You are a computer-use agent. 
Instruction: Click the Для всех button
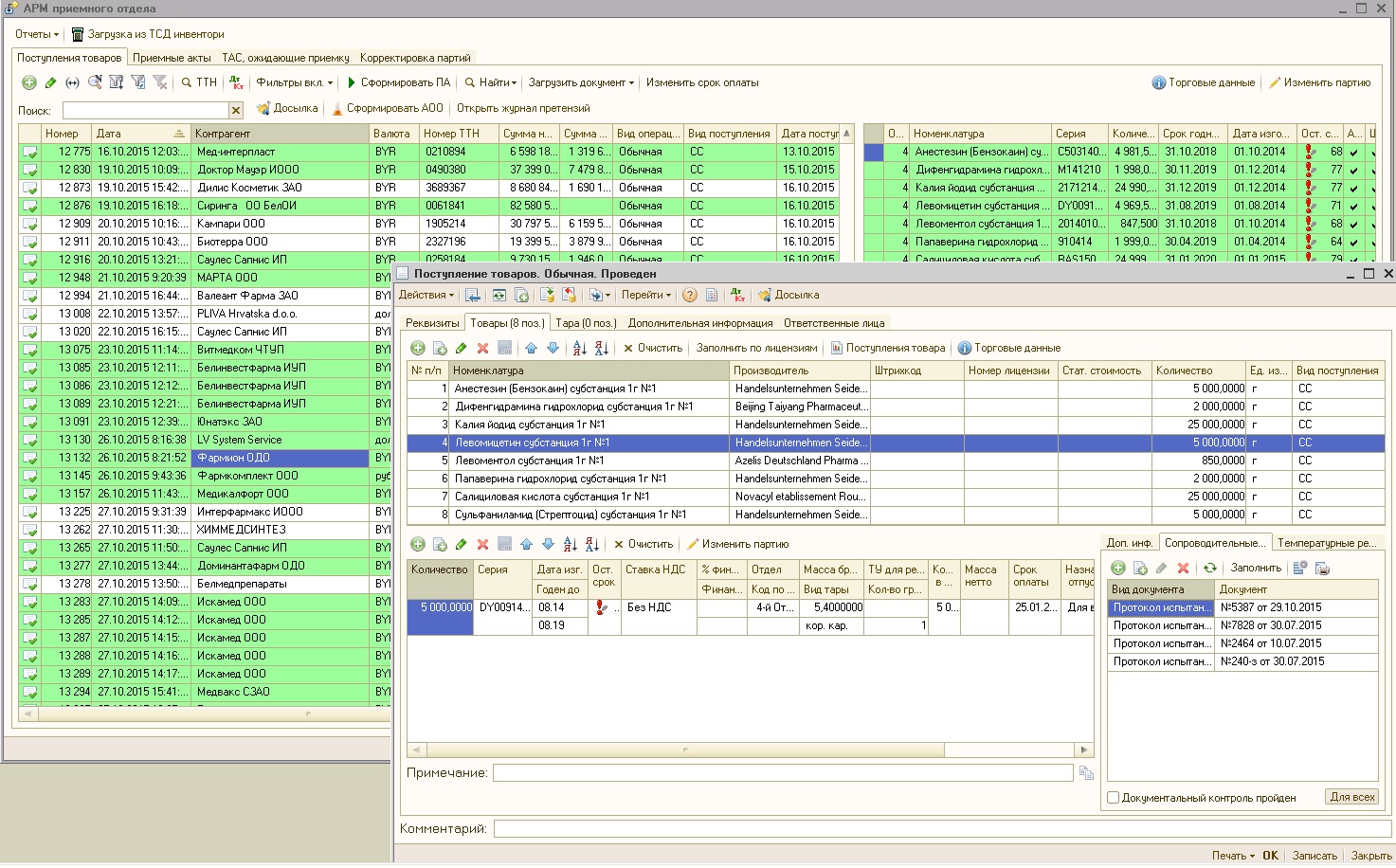[x=1351, y=797]
